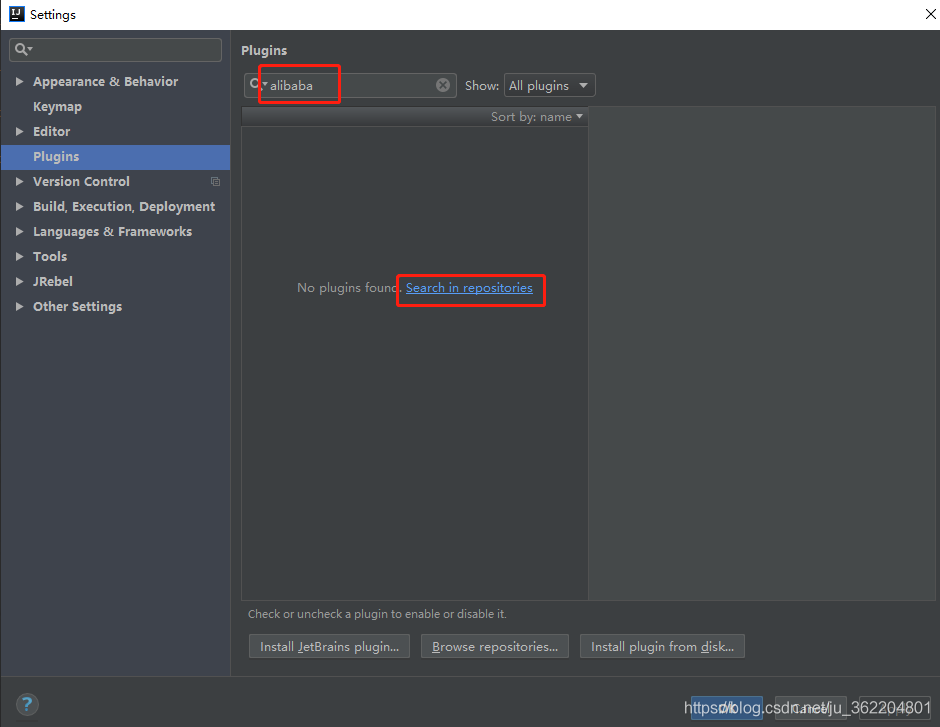This screenshot has width=940, height=727.
Task: Select Appearance & Behavior category
Action: pos(106,82)
